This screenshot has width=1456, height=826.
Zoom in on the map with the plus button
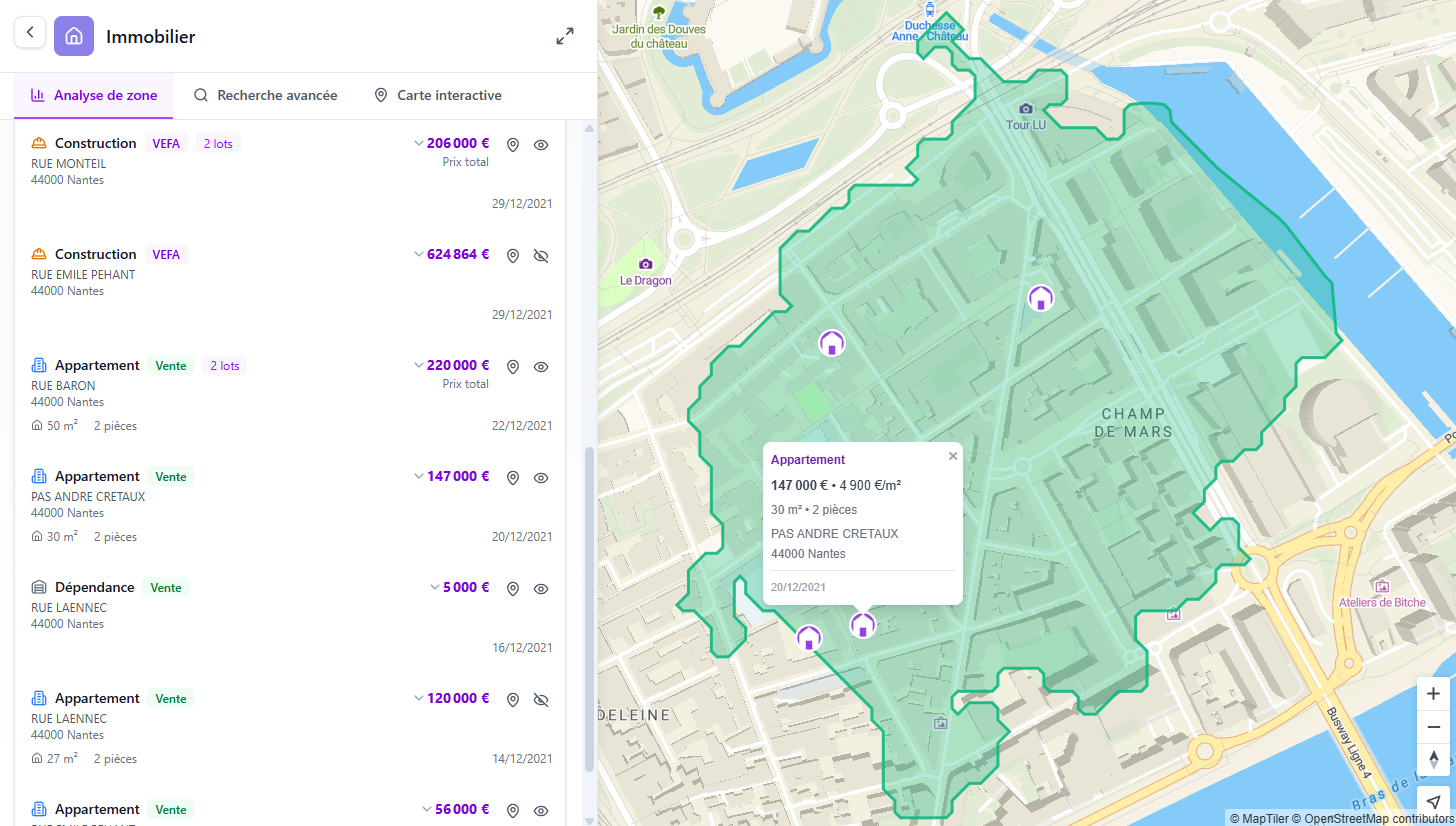[x=1434, y=693]
